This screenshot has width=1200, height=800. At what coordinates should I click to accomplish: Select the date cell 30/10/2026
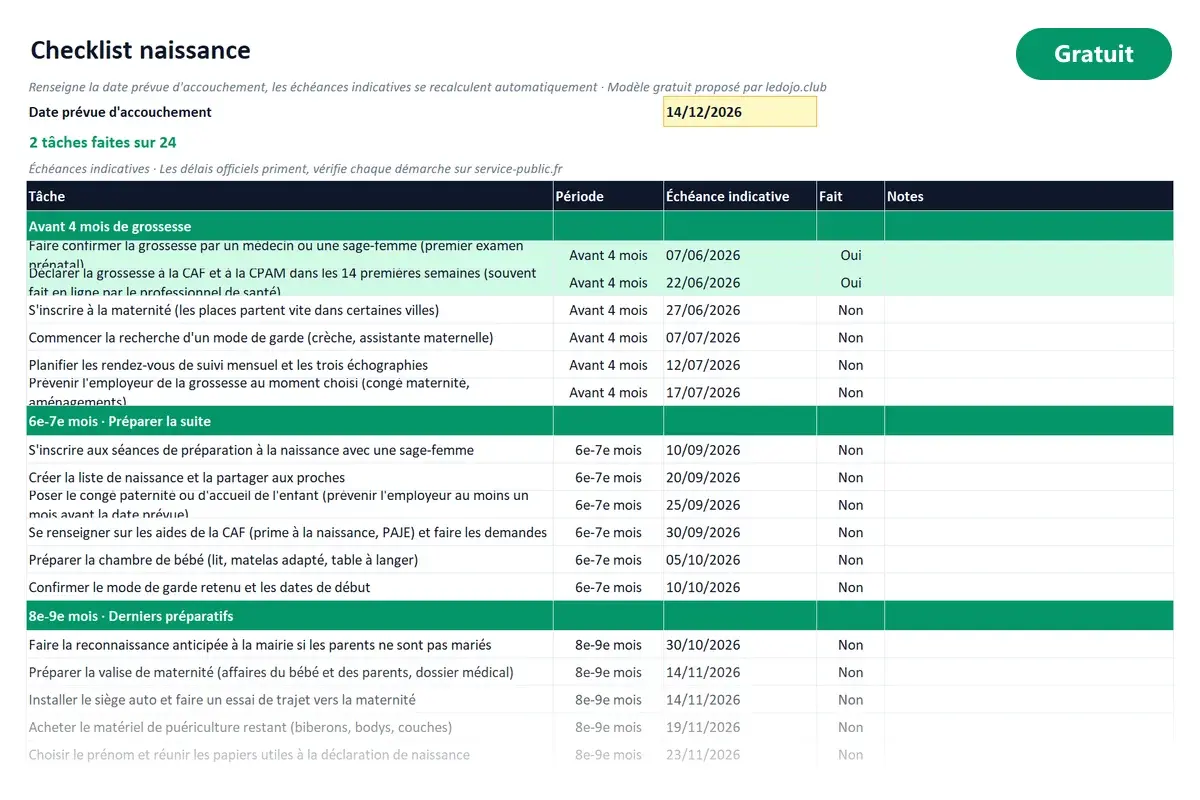pos(740,645)
